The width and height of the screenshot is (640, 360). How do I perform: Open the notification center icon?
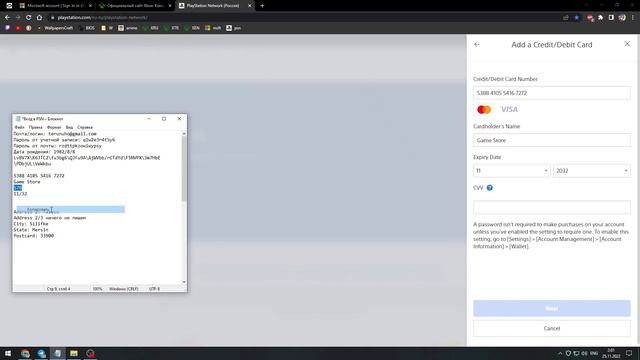629,353
